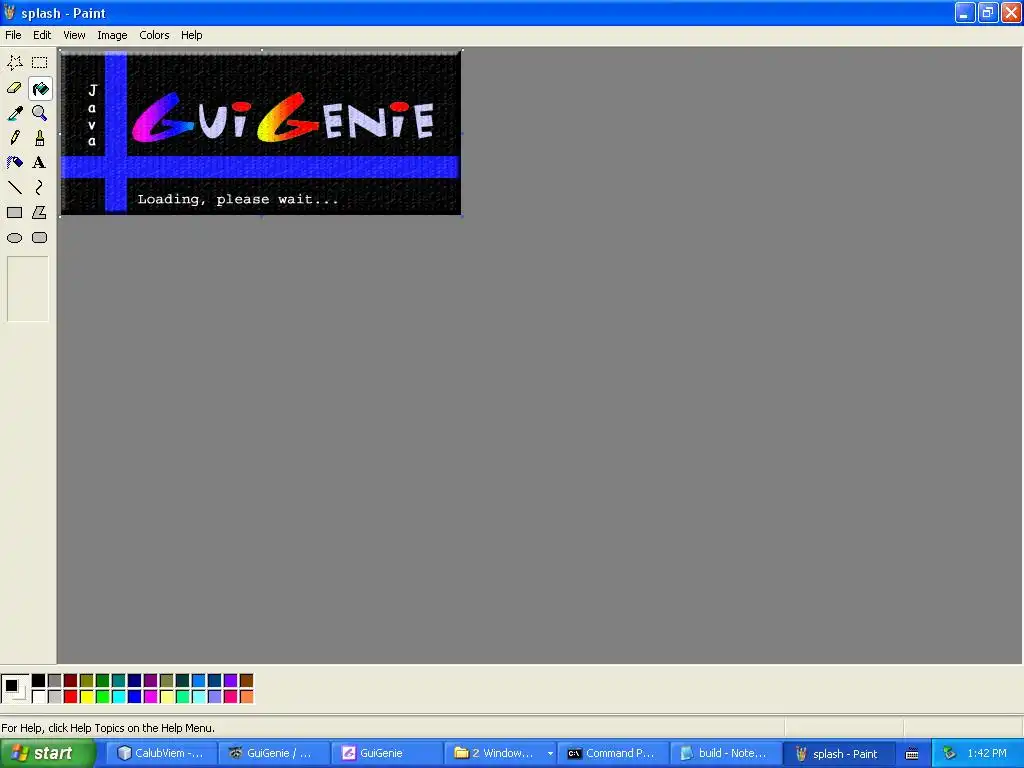Switch to the CalubViem taskbar window
Viewport: 1024px width, 768px height.
pos(161,754)
